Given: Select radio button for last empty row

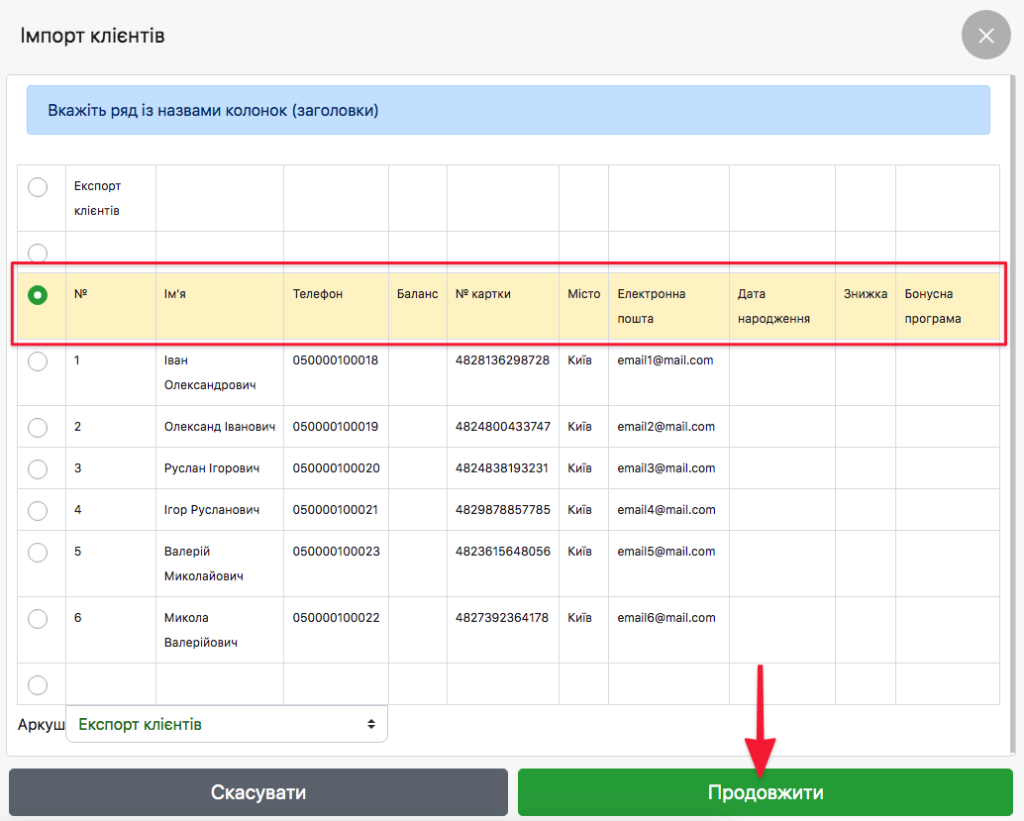Looking at the screenshot, I should click(x=37, y=685).
